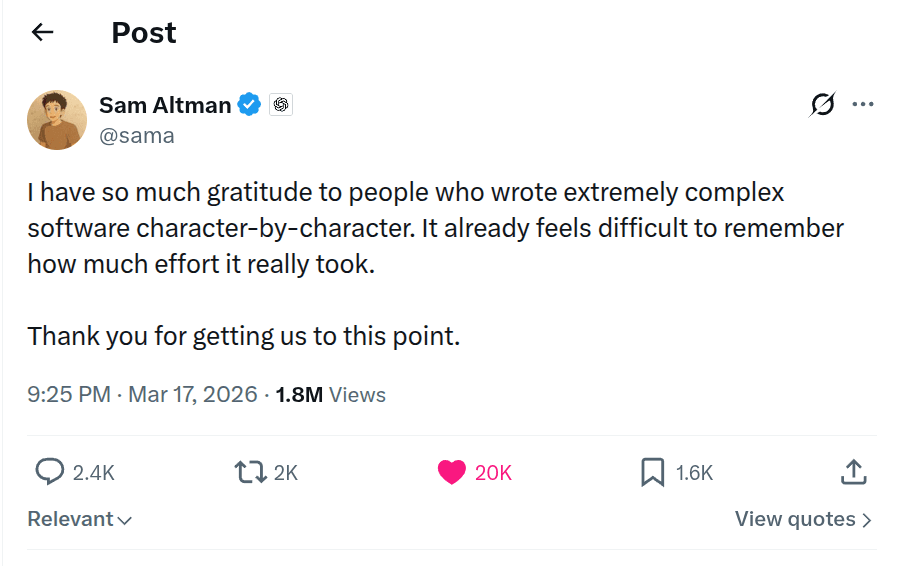Image resolution: width=897 pixels, height=566 pixels.
Task: Click the 20K likes count
Action: (493, 473)
